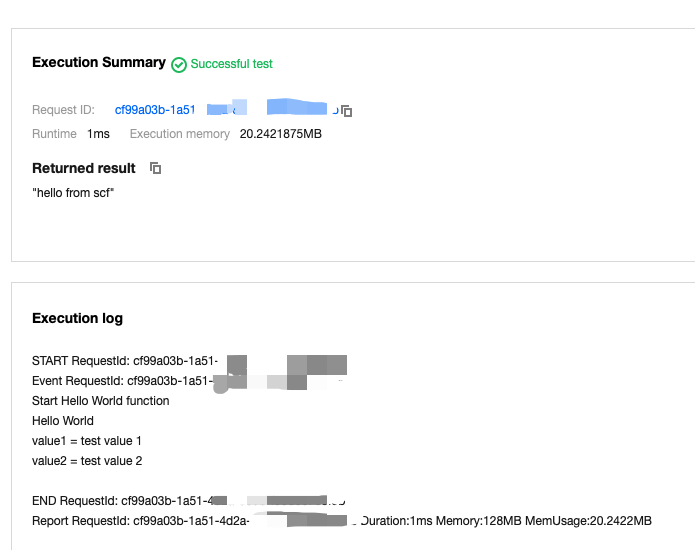Select the value2 = test value 2 line

tap(87, 461)
